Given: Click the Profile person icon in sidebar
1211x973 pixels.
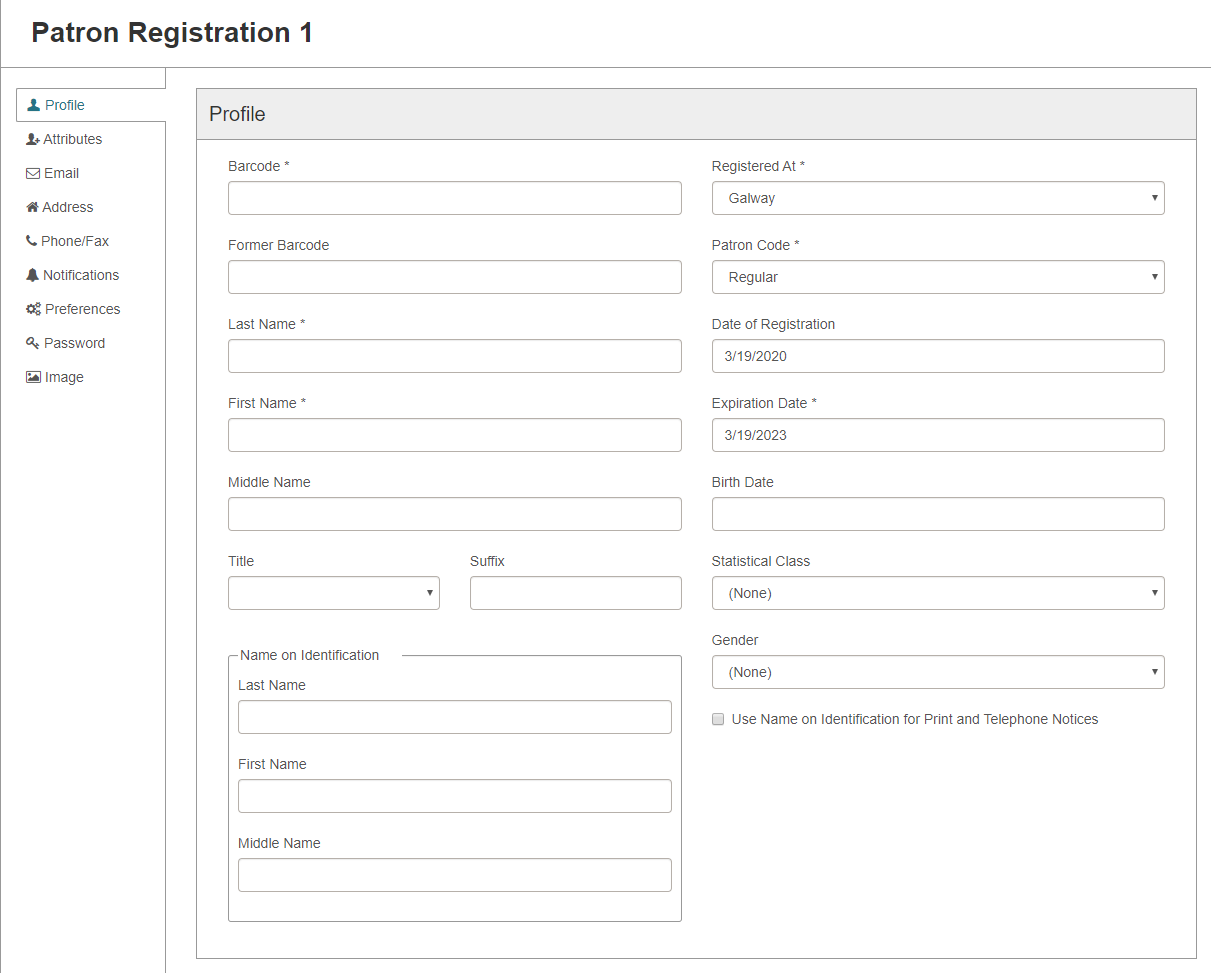Looking at the screenshot, I should click(34, 105).
